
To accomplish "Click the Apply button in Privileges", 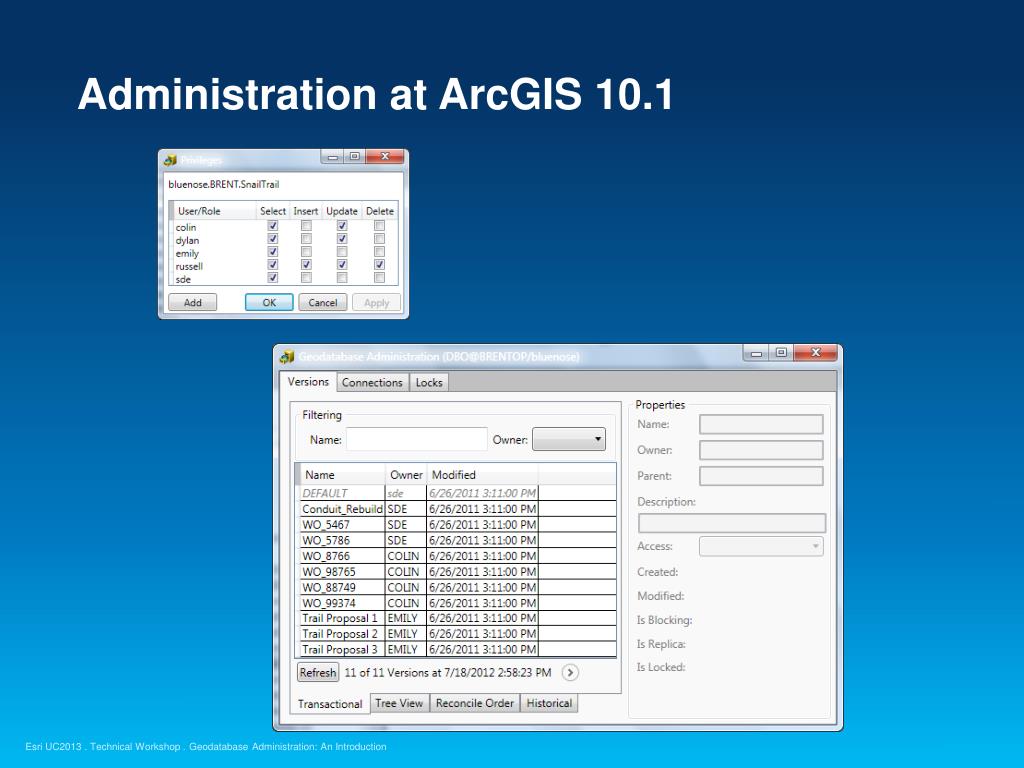I will click(376, 303).
